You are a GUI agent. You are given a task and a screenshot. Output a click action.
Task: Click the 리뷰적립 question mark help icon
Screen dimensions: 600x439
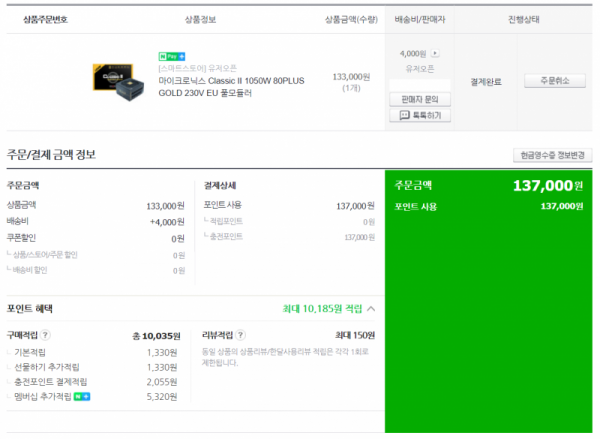[240, 335]
